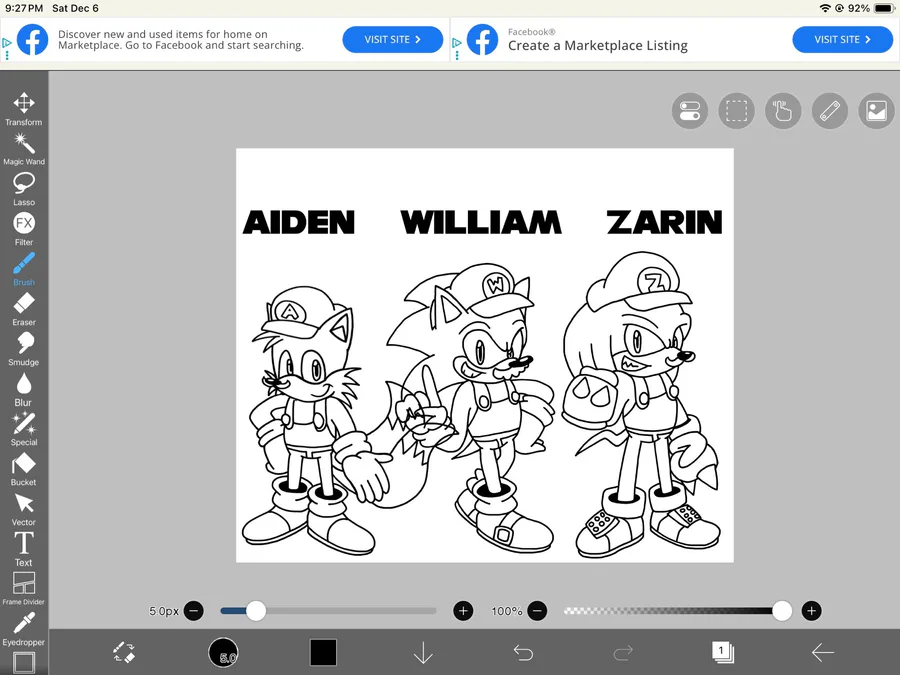The width and height of the screenshot is (900, 675).
Task: Undo the last stroke
Action: coord(523,653)
